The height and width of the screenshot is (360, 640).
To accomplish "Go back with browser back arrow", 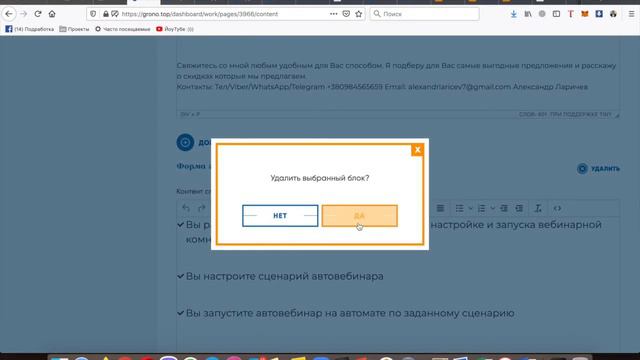I will click(x=9, y=14).
